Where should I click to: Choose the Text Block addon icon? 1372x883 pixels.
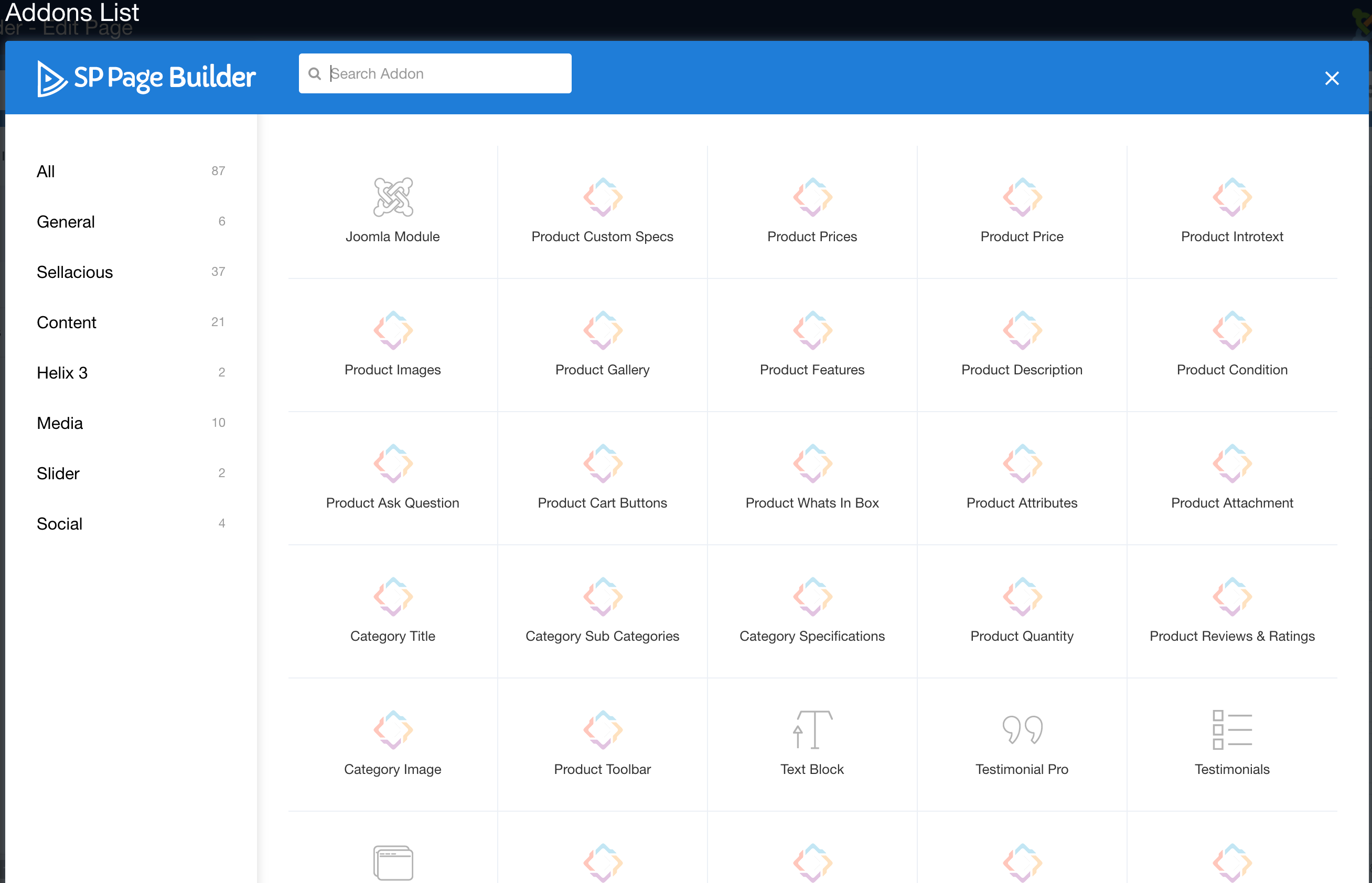[x=812, y=729]
